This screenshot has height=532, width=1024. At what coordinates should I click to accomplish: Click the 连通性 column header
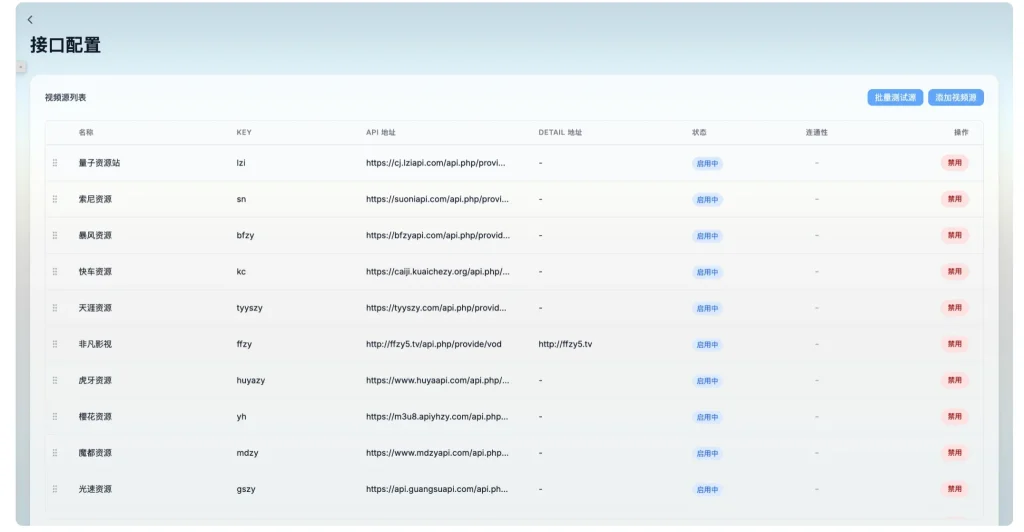tap(816, 133)
